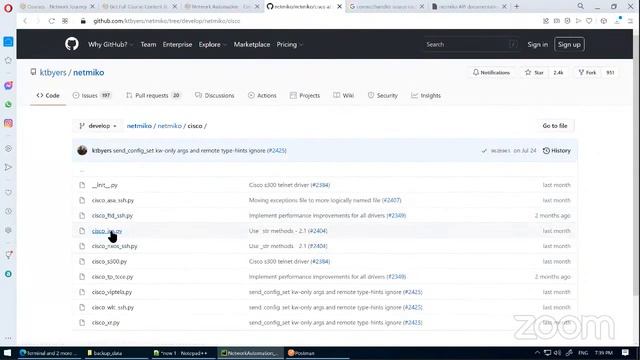Open Notifications bell button

pos(491,72)
